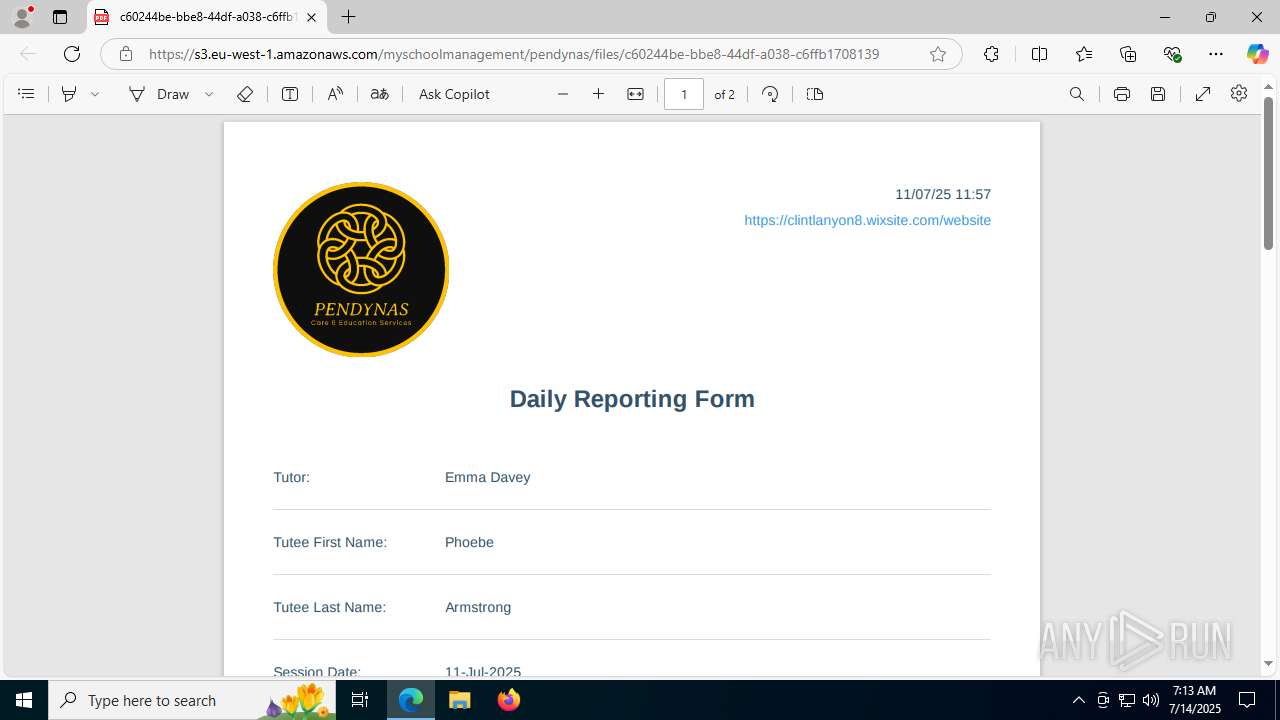The height and width of the screenshot is (720, 1280).
Task: Open Split screen view
Action: pos(1039,54)
